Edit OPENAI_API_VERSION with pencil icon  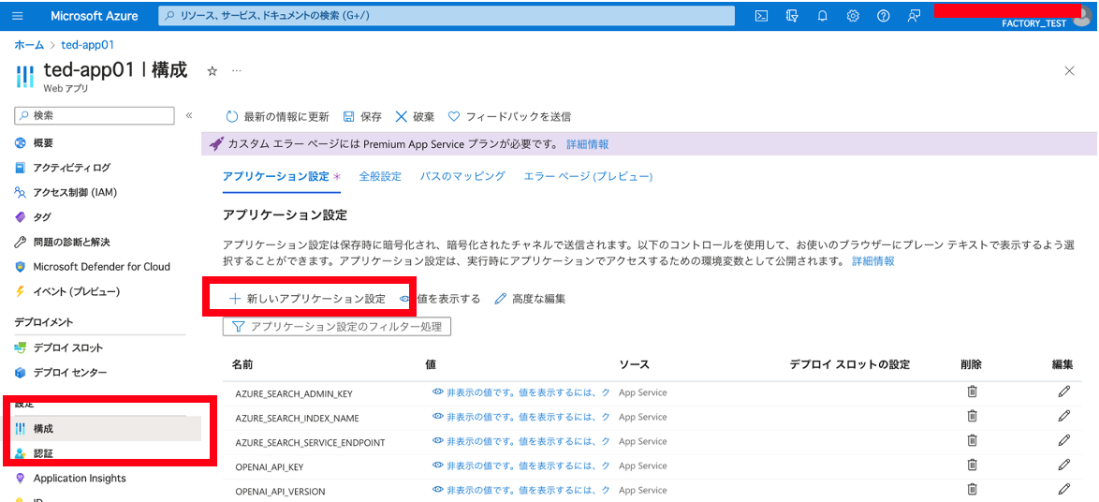click(1064, 489)
